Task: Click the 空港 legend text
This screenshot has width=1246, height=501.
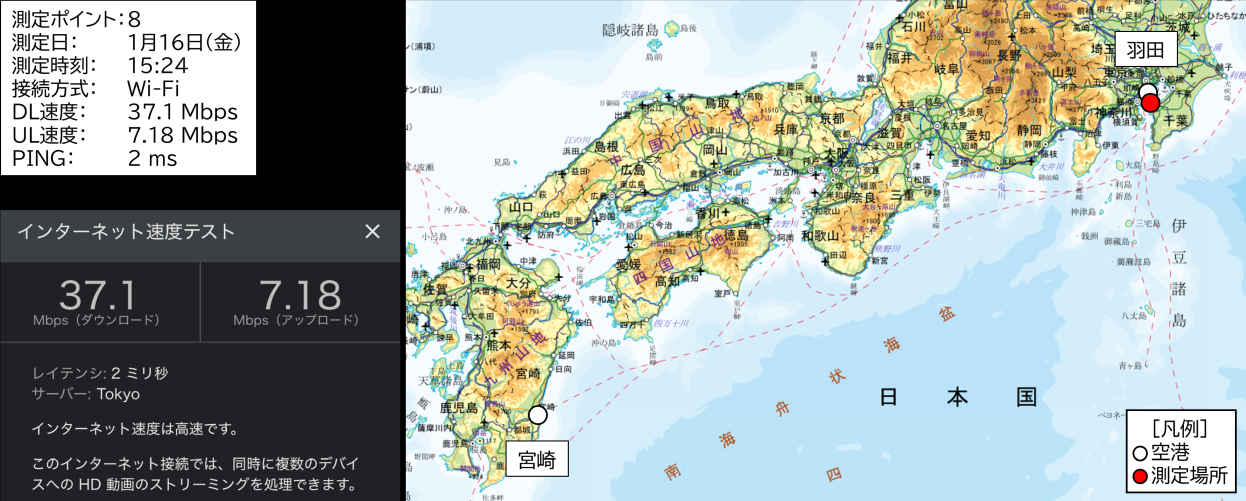Action: (1172, 454)
